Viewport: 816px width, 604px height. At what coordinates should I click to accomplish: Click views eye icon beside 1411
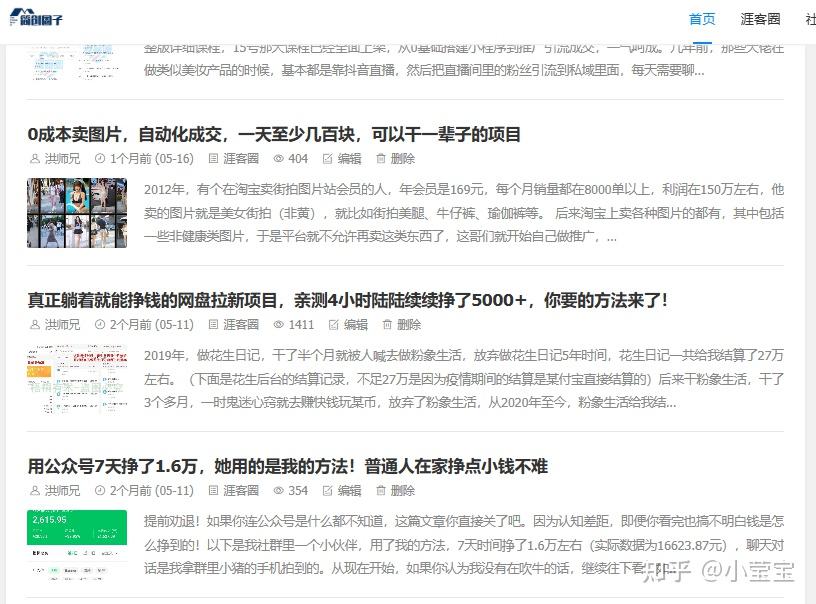click(x=278, y=325)
